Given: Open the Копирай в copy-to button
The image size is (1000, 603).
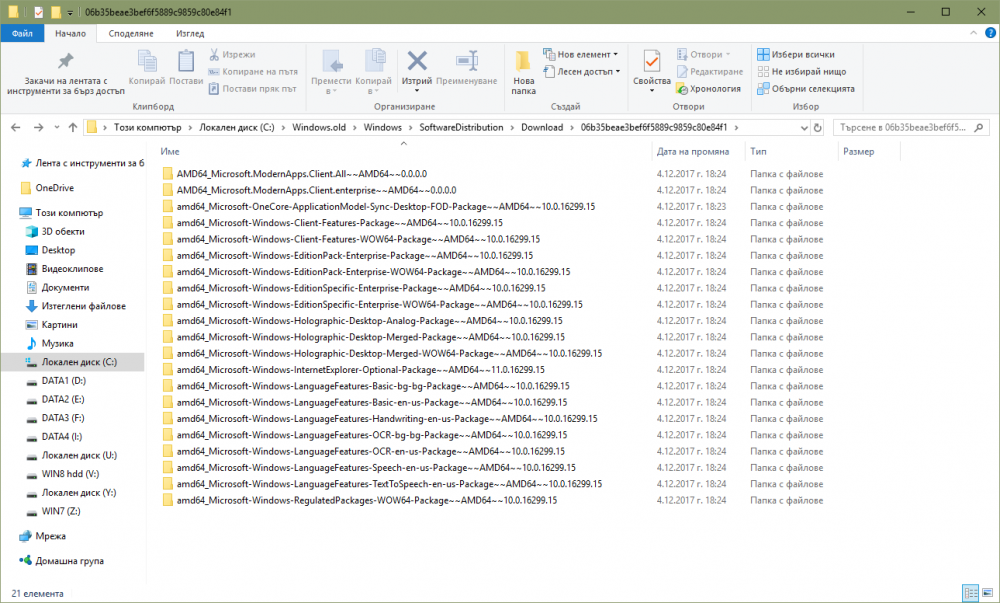Looking at the screenshot, I should pos(373,72).
